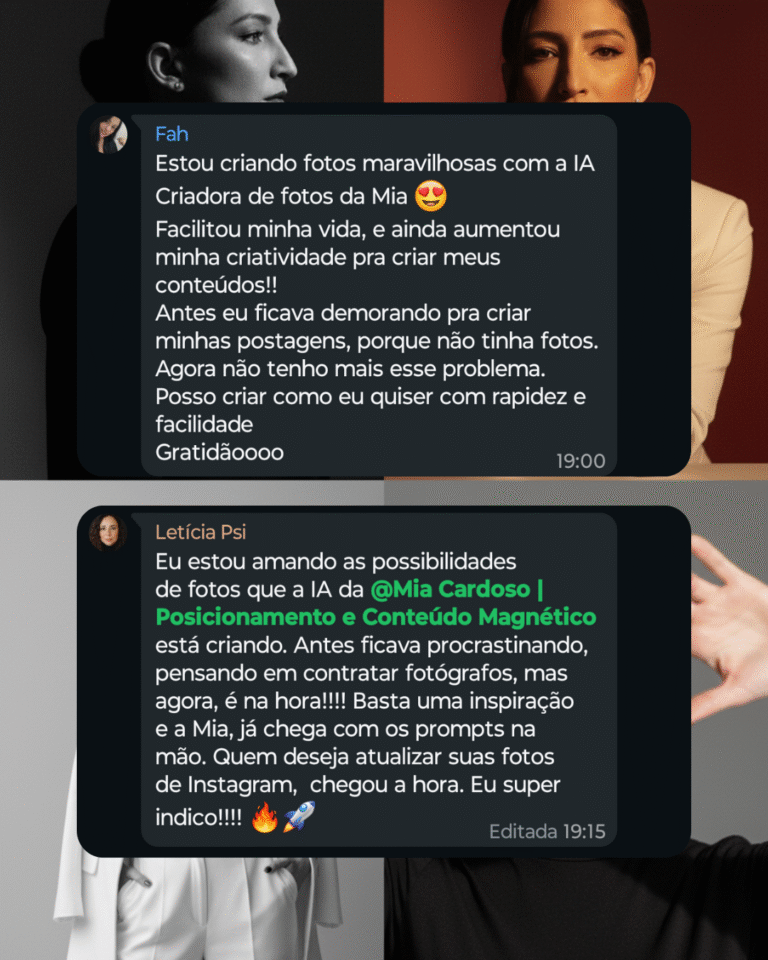Select Letícia's message starting Eu estou amando
Screen dimensions: 768x960
pos(378,680)
